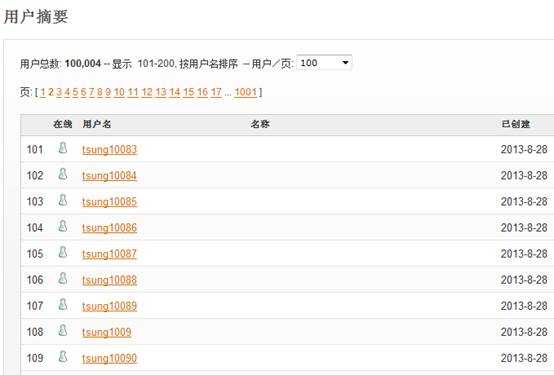Go to page 8 of the user list
Screen dimensions: 554x375
click(100, 92)
